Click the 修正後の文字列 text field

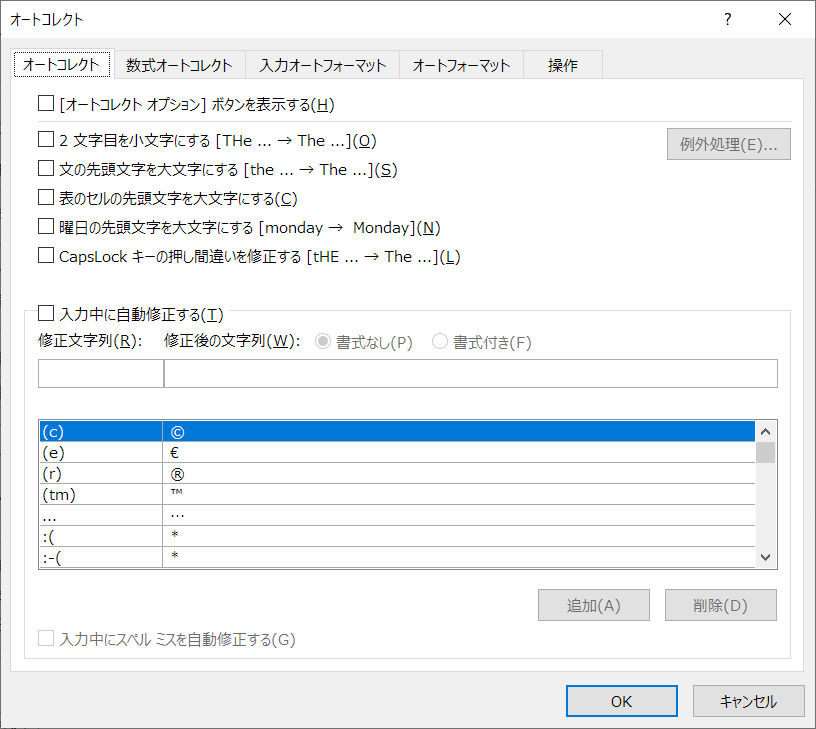[x=470, y=373]
